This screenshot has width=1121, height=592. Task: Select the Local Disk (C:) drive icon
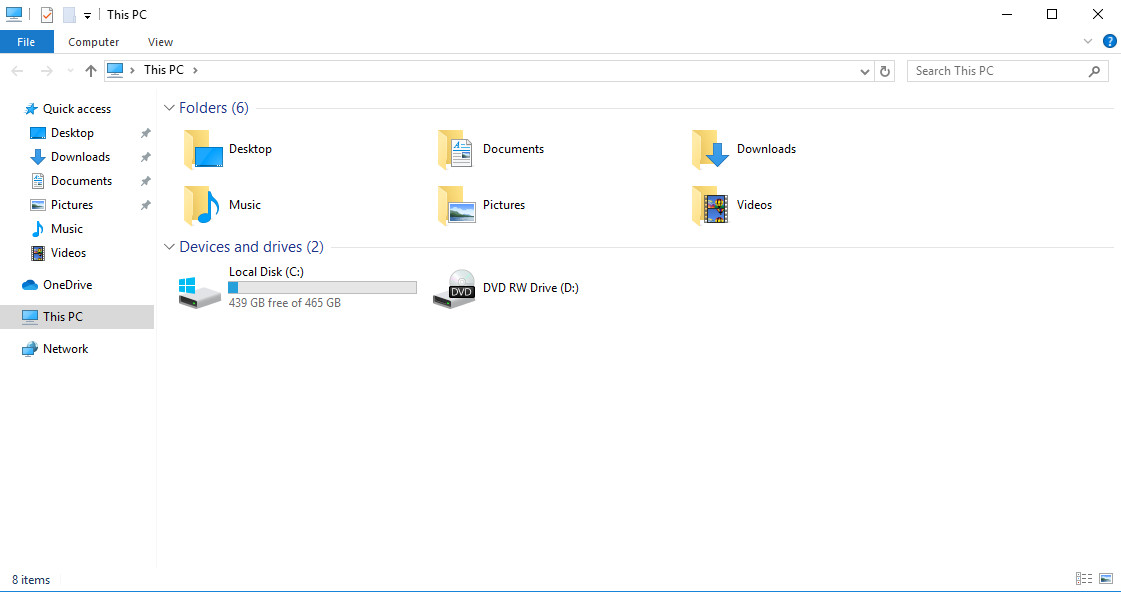(x=199, y=292)
